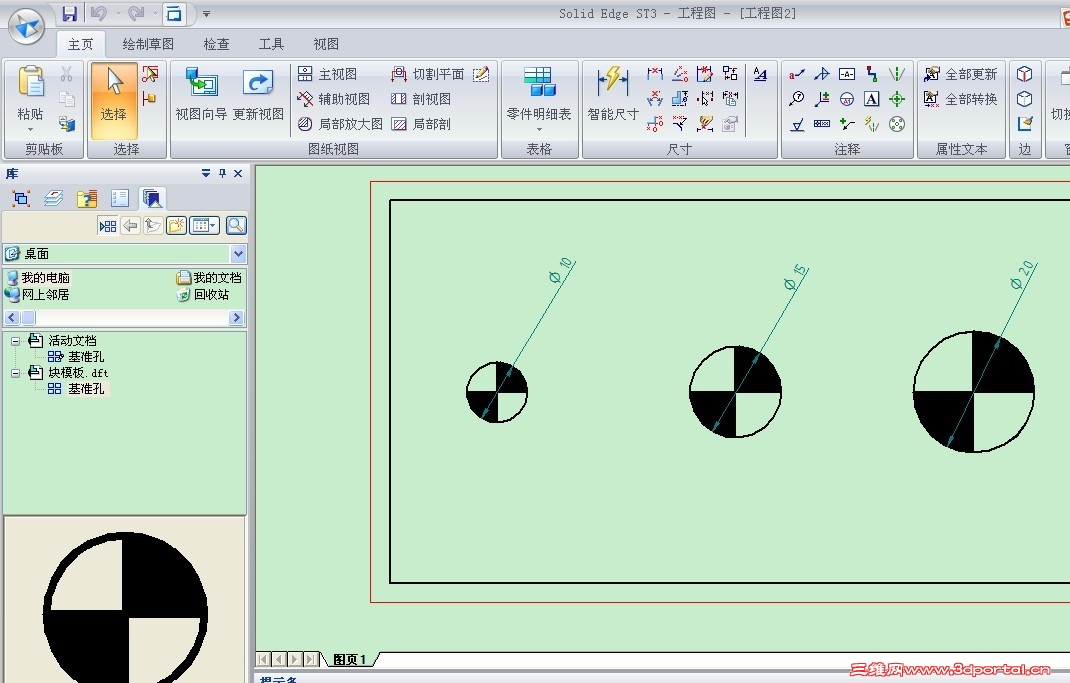Open the 视图 ribbon tab

326,44
